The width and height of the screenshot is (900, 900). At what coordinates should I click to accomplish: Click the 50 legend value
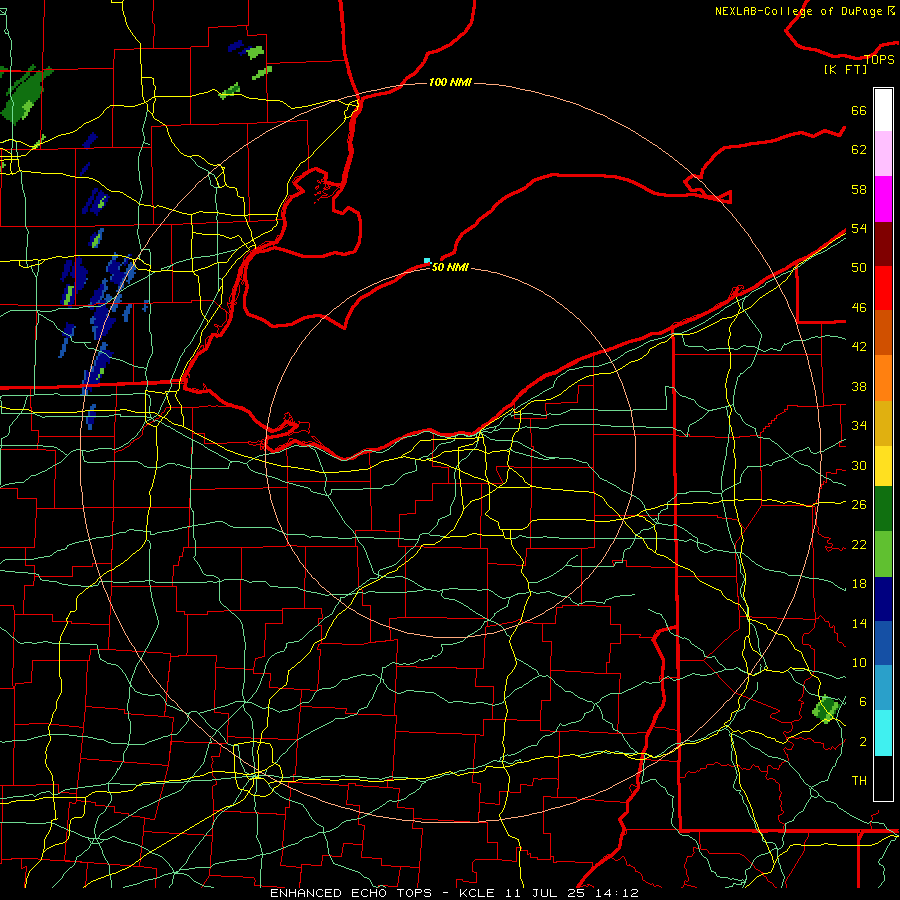(x=859, y=267)
